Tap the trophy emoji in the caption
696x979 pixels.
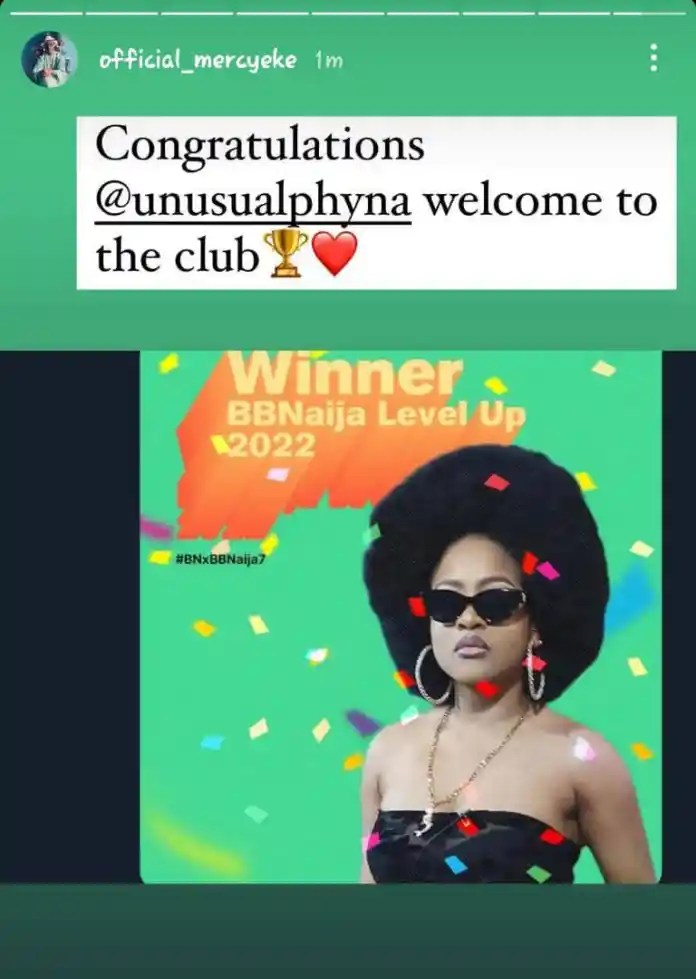point(285,253)
